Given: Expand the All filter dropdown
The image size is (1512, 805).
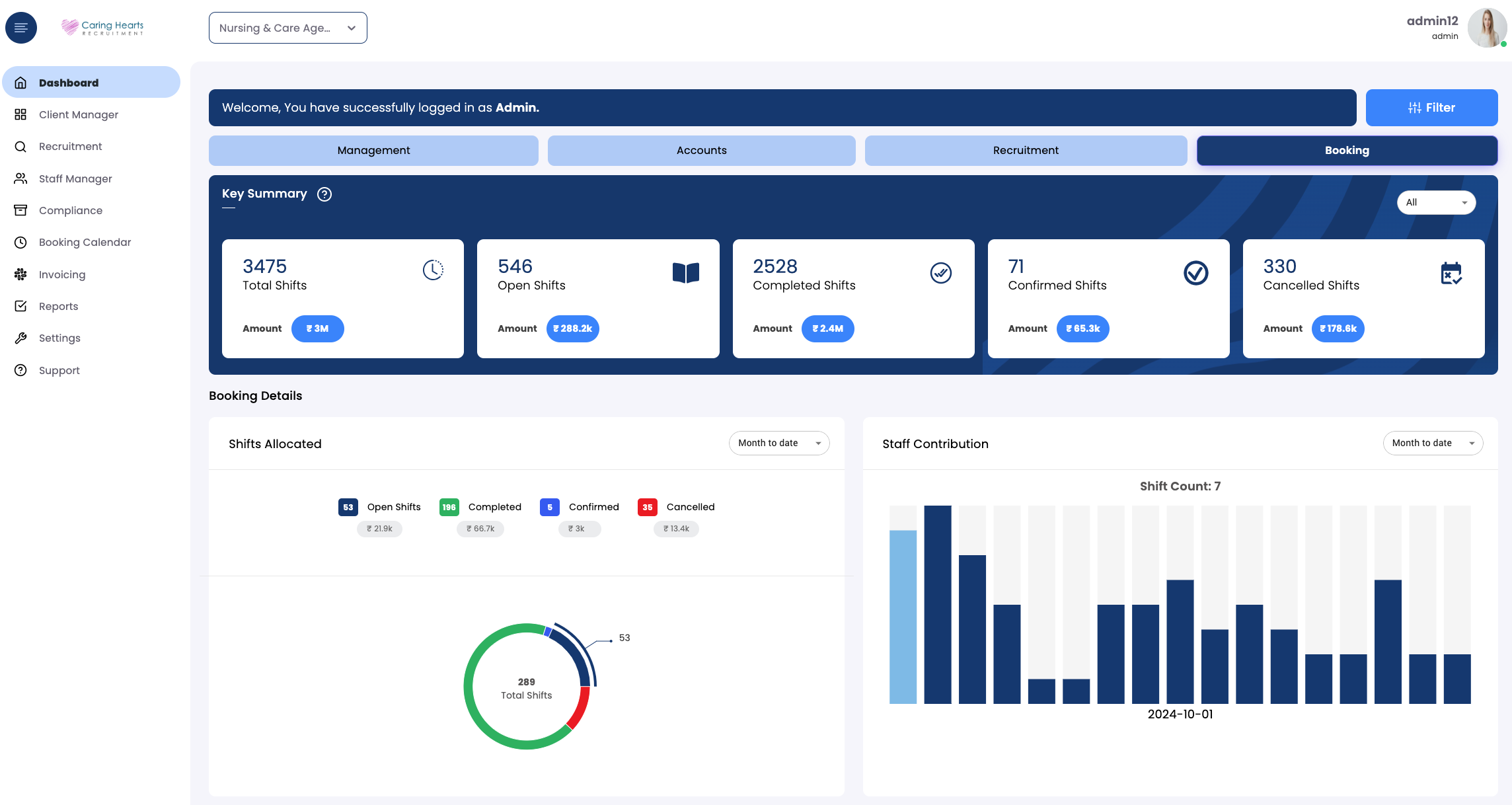Looking at the screenshot, I should click(1436, 202).
